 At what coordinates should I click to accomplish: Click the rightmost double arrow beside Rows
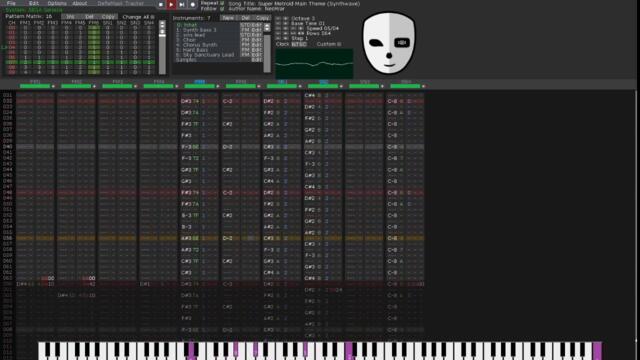(x=301, y=33)
